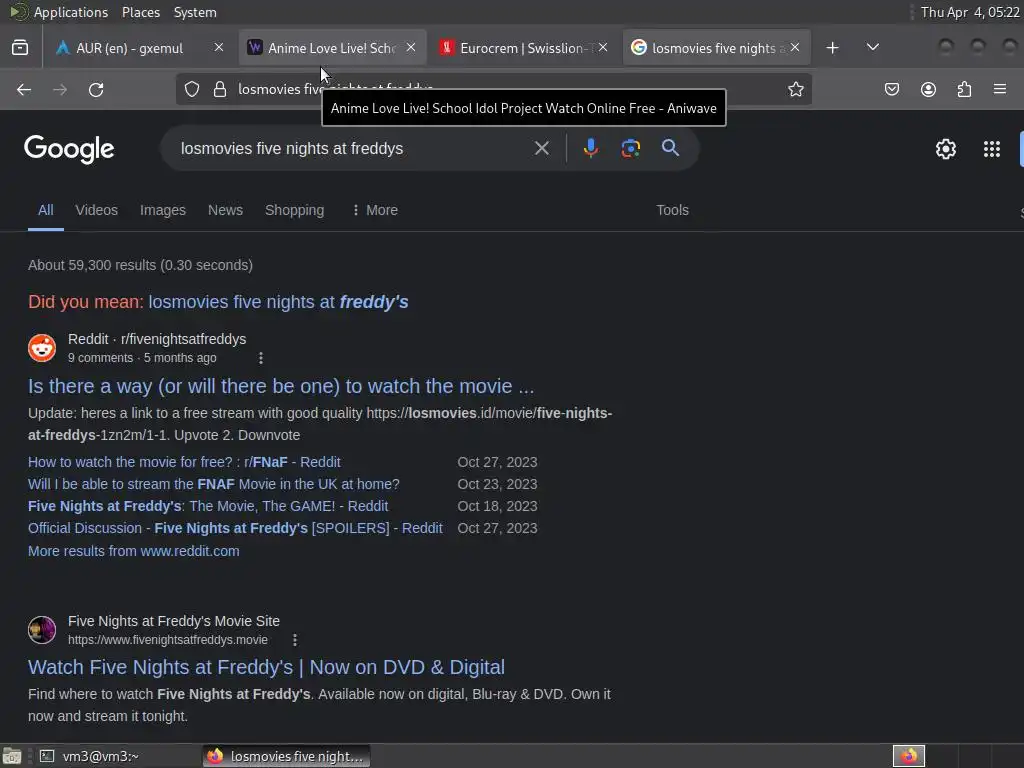
Task: Close the Anime Love Live tab
Action: (411, 47)
